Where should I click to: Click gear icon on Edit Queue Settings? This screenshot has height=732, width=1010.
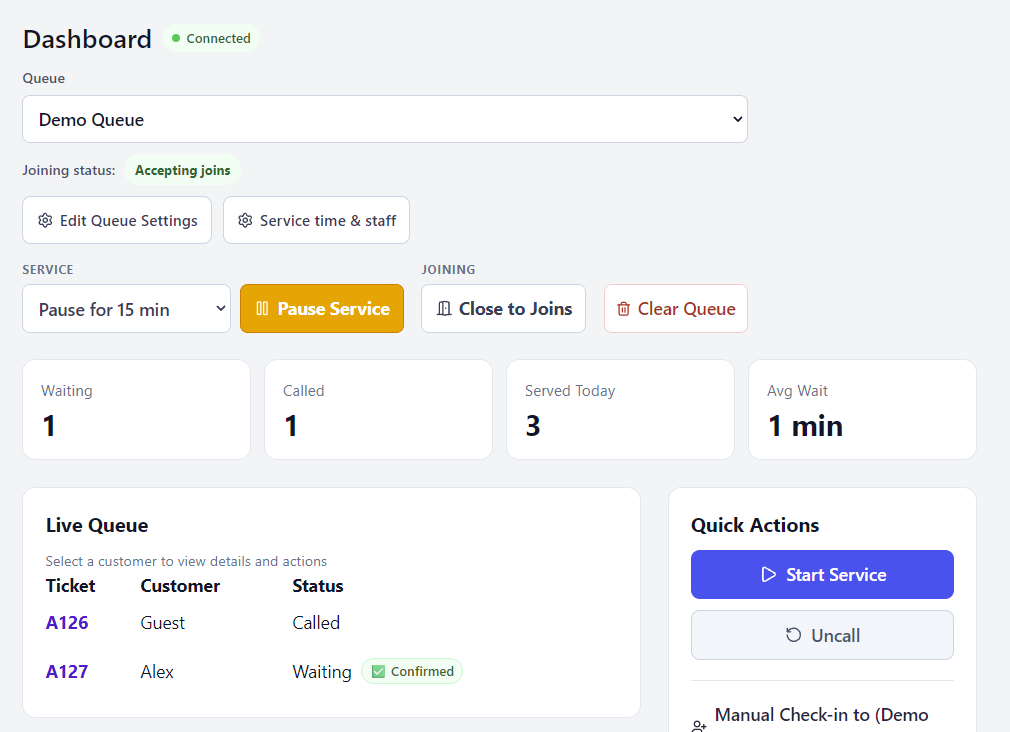(x=45, y=220)
